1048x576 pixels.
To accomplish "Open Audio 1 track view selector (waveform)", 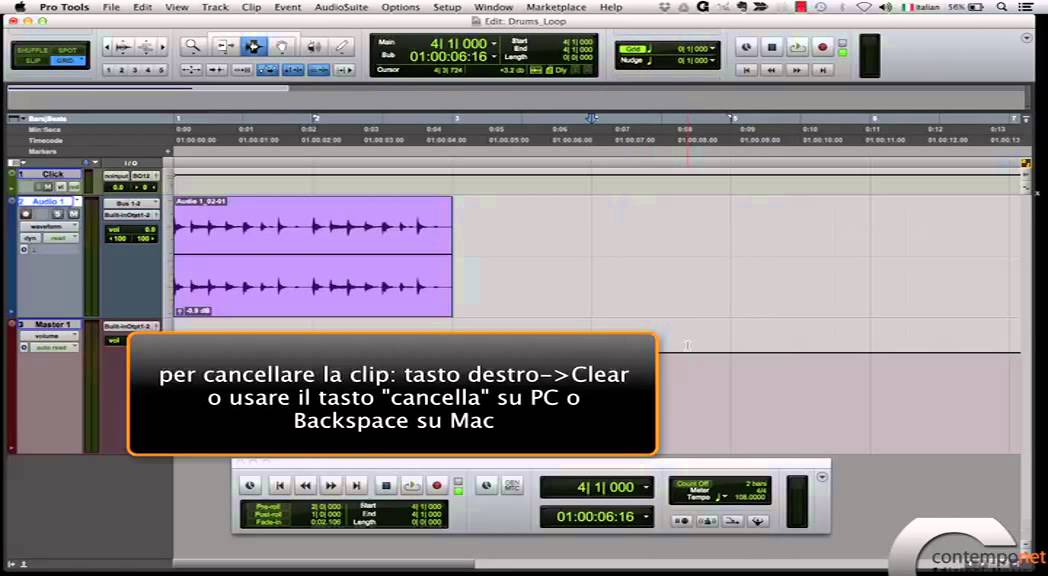I will coord(49,227).
